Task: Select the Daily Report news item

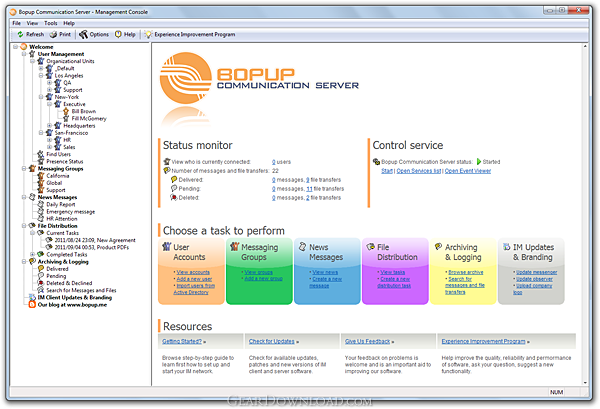Action: (61, 204)
